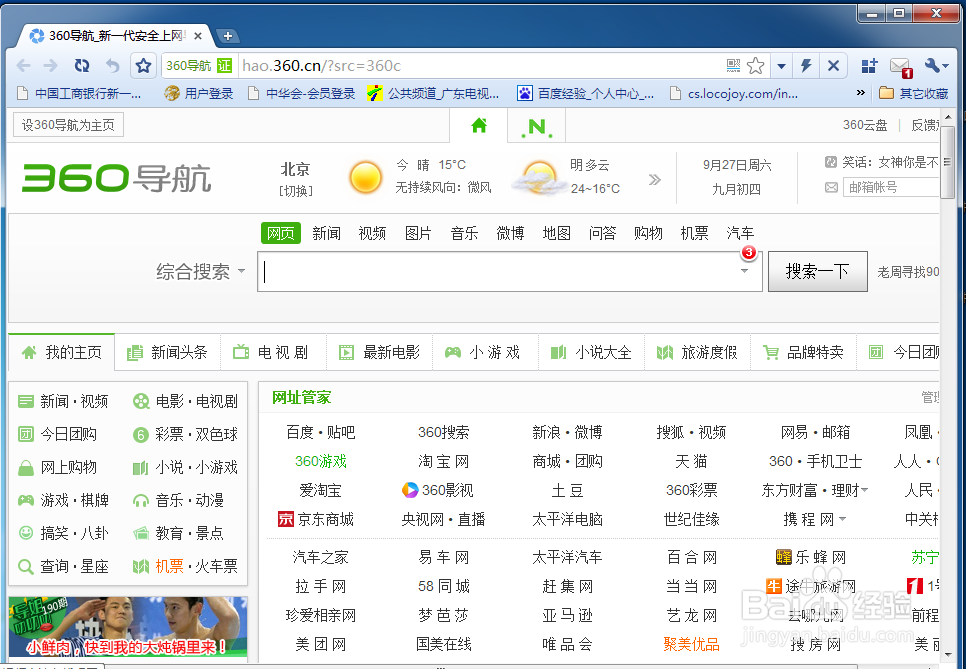Open the address bar history dropdown arrow
Image resolution: width=966 pixels, height=669 pixels.
781,66
